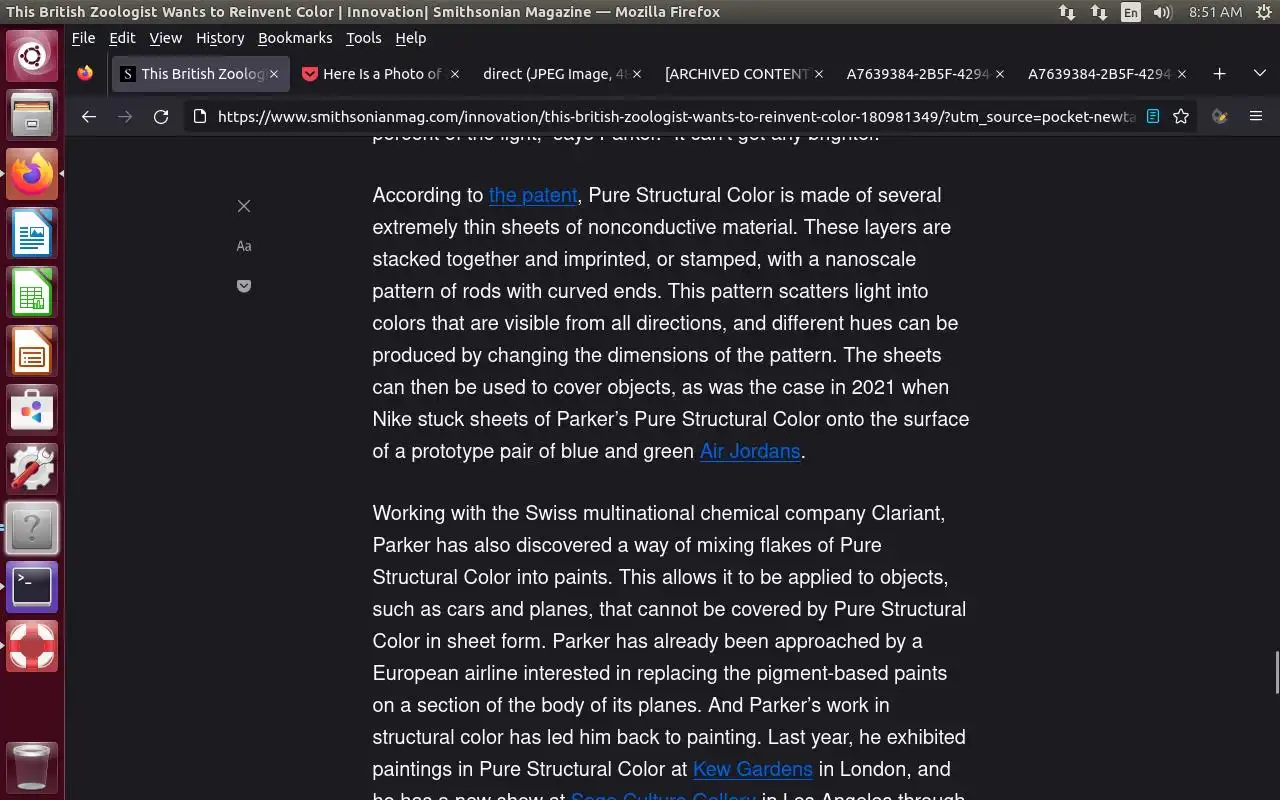Screen dimensions: 1280x800
Task: Close the 'Here Is a Photo of' tab
Action: 455,74
